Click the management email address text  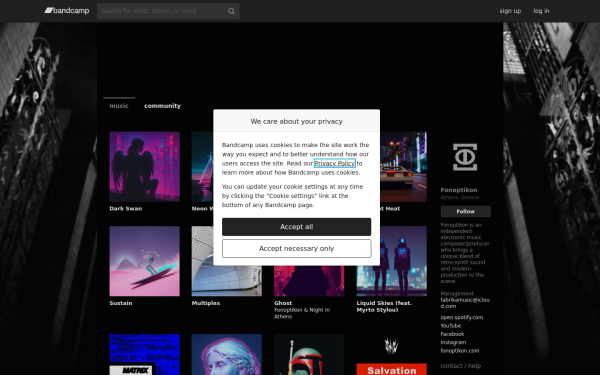(x=465, y=303)
